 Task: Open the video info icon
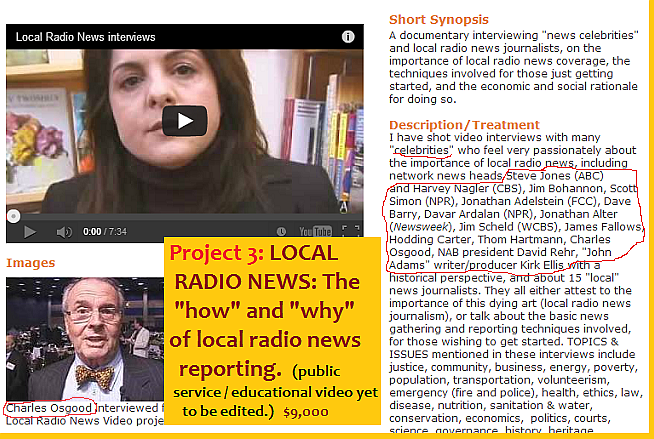pos(348,37)
